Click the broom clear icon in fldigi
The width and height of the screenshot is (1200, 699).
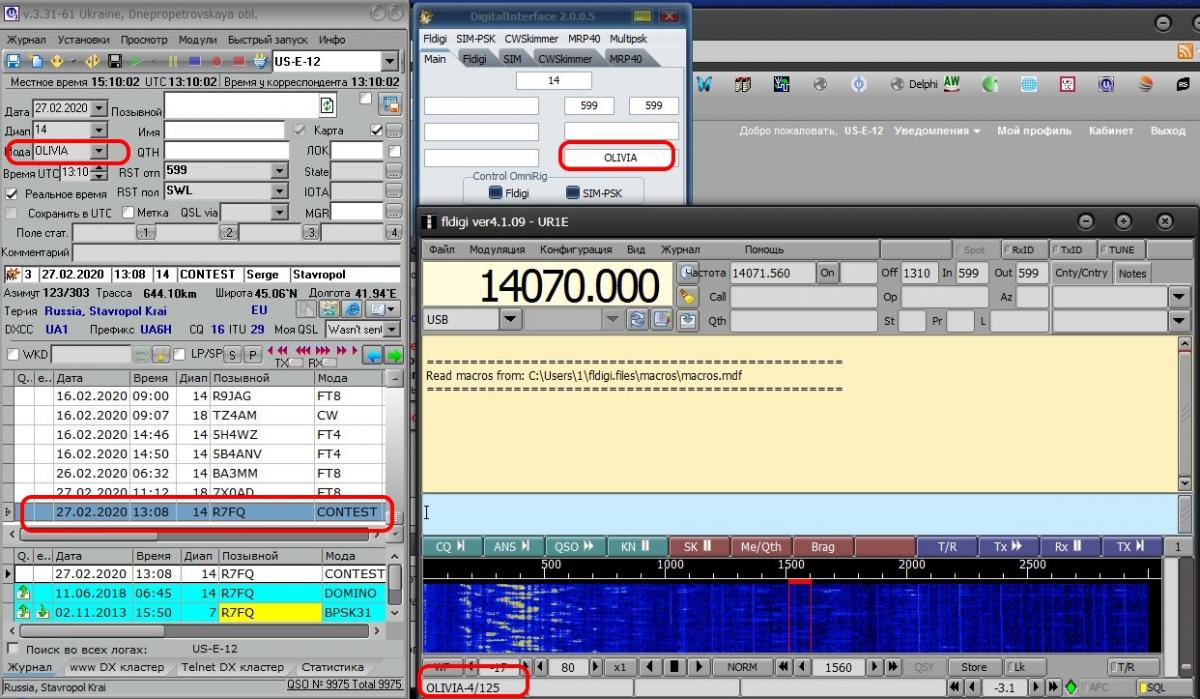tap(687, 296)
